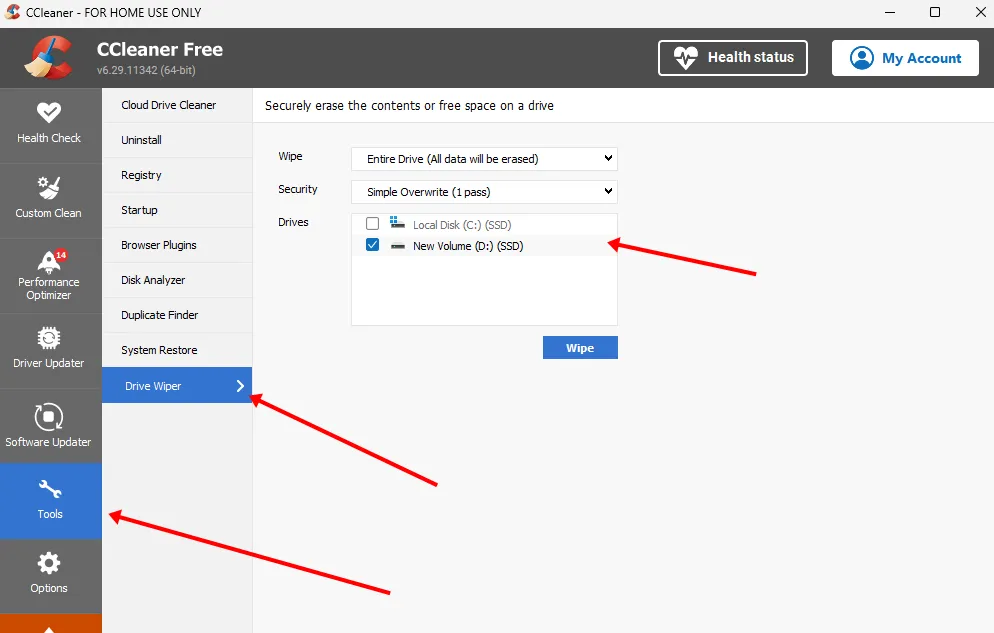
Task: Click the New Volume (D:) drive icon
Action: 397,246
